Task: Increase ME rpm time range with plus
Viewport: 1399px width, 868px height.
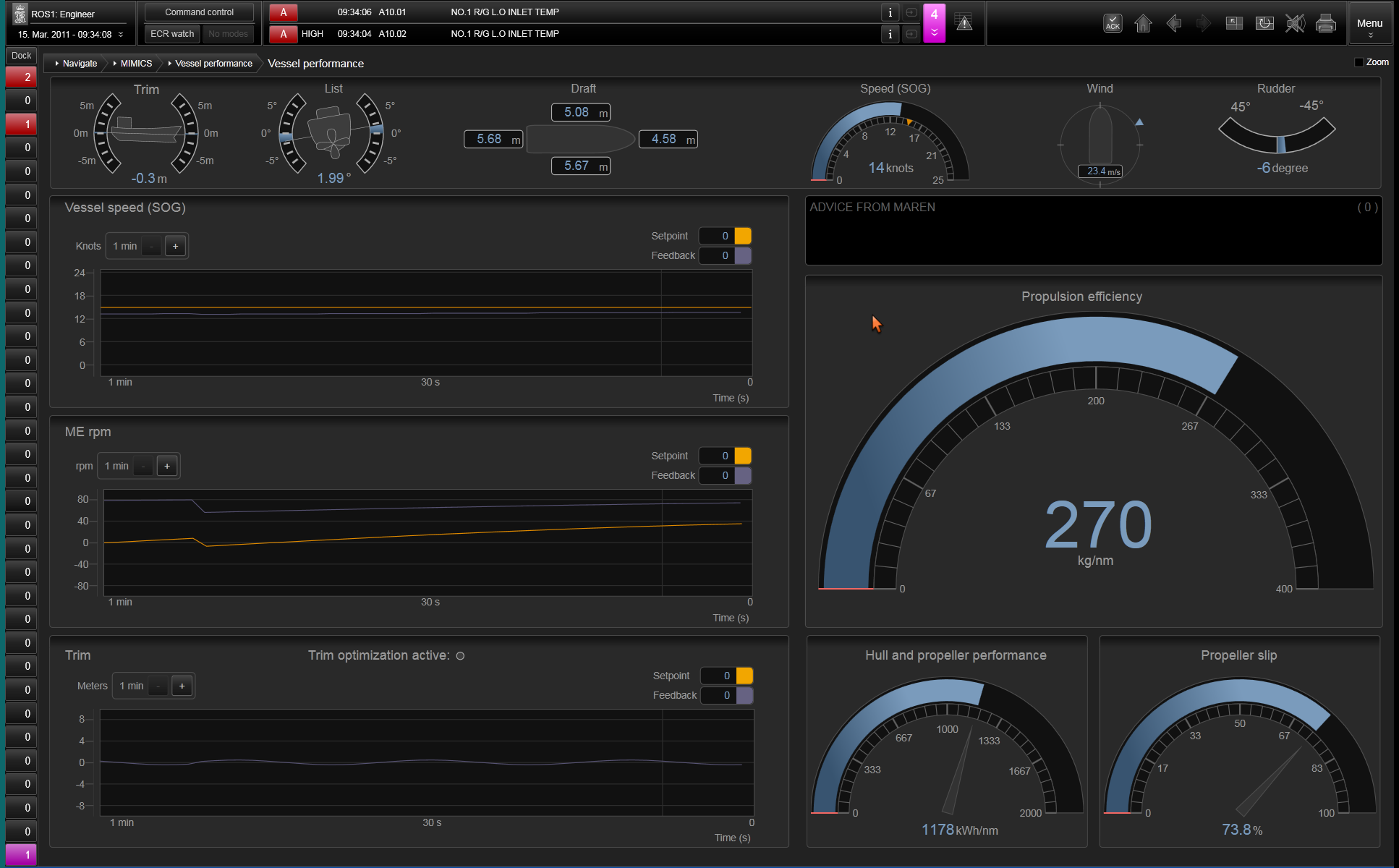Action: [x=167, y=466]
